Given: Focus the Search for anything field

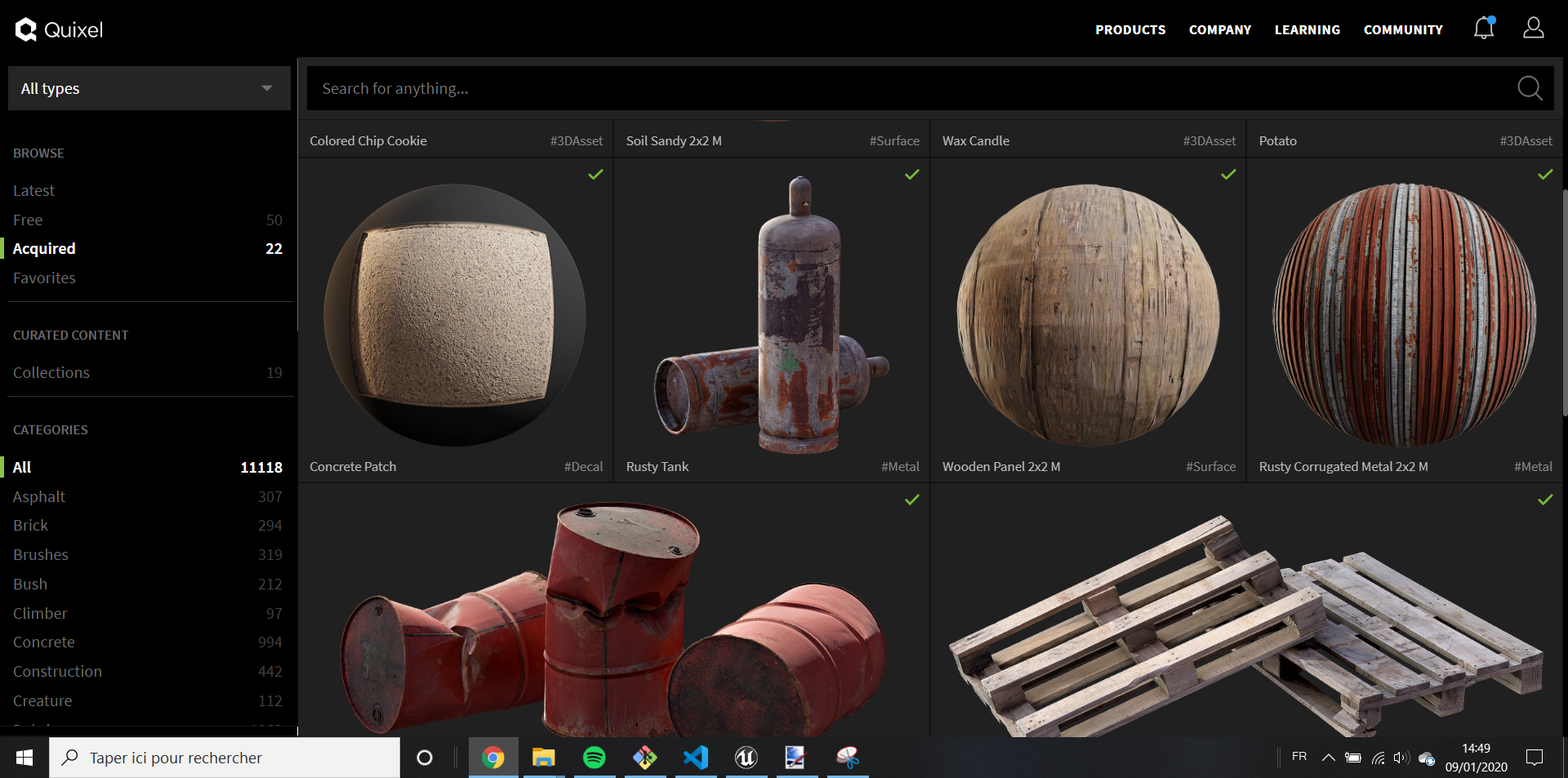Looking at the screenshot, I should (906, 88).
